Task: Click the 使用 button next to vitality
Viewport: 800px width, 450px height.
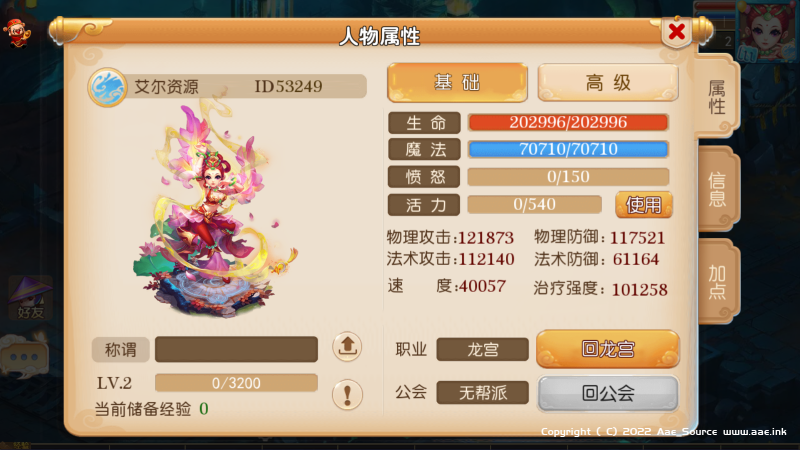Action: [x=643, y=205]
